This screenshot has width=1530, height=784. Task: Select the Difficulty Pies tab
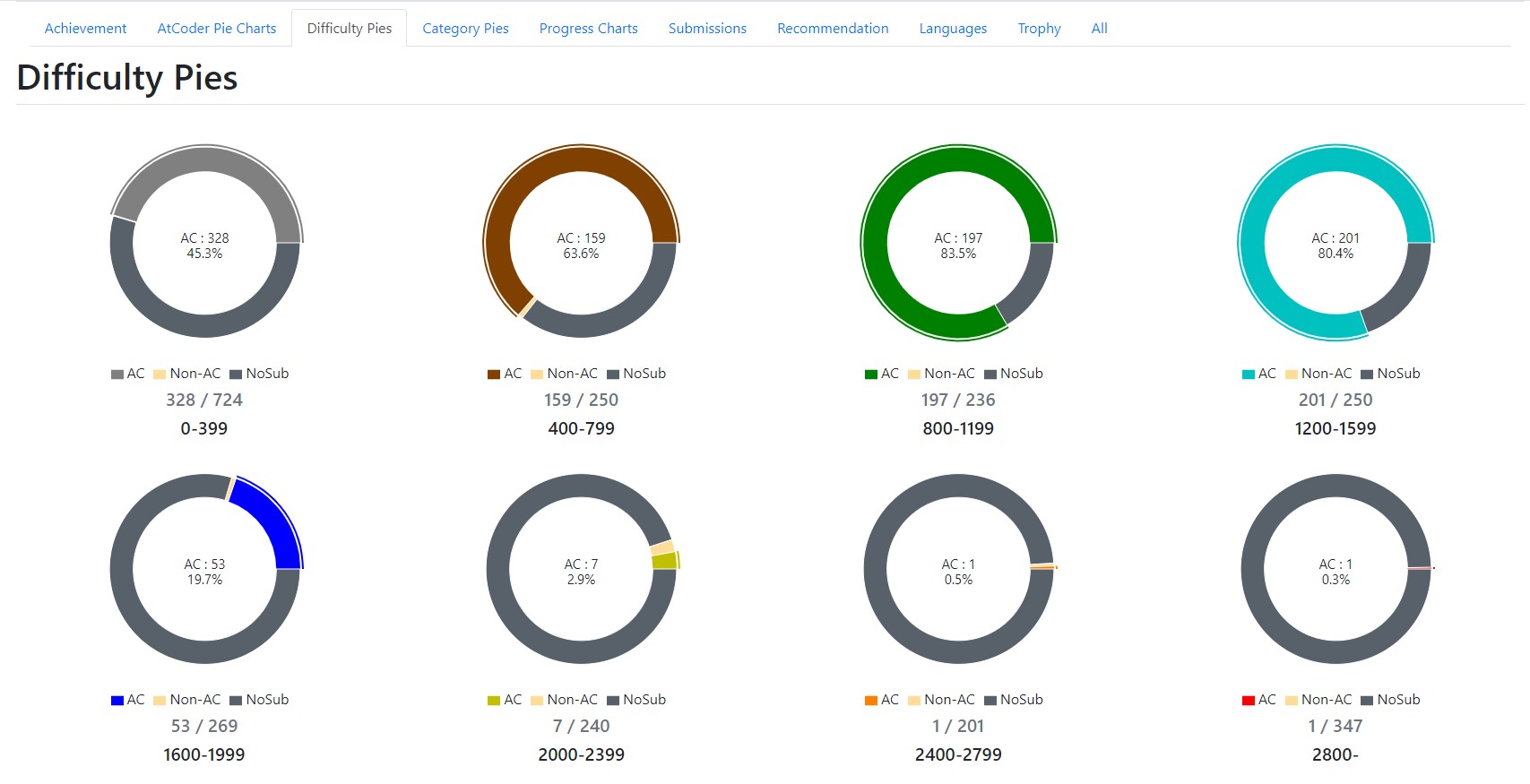(350, 29)
